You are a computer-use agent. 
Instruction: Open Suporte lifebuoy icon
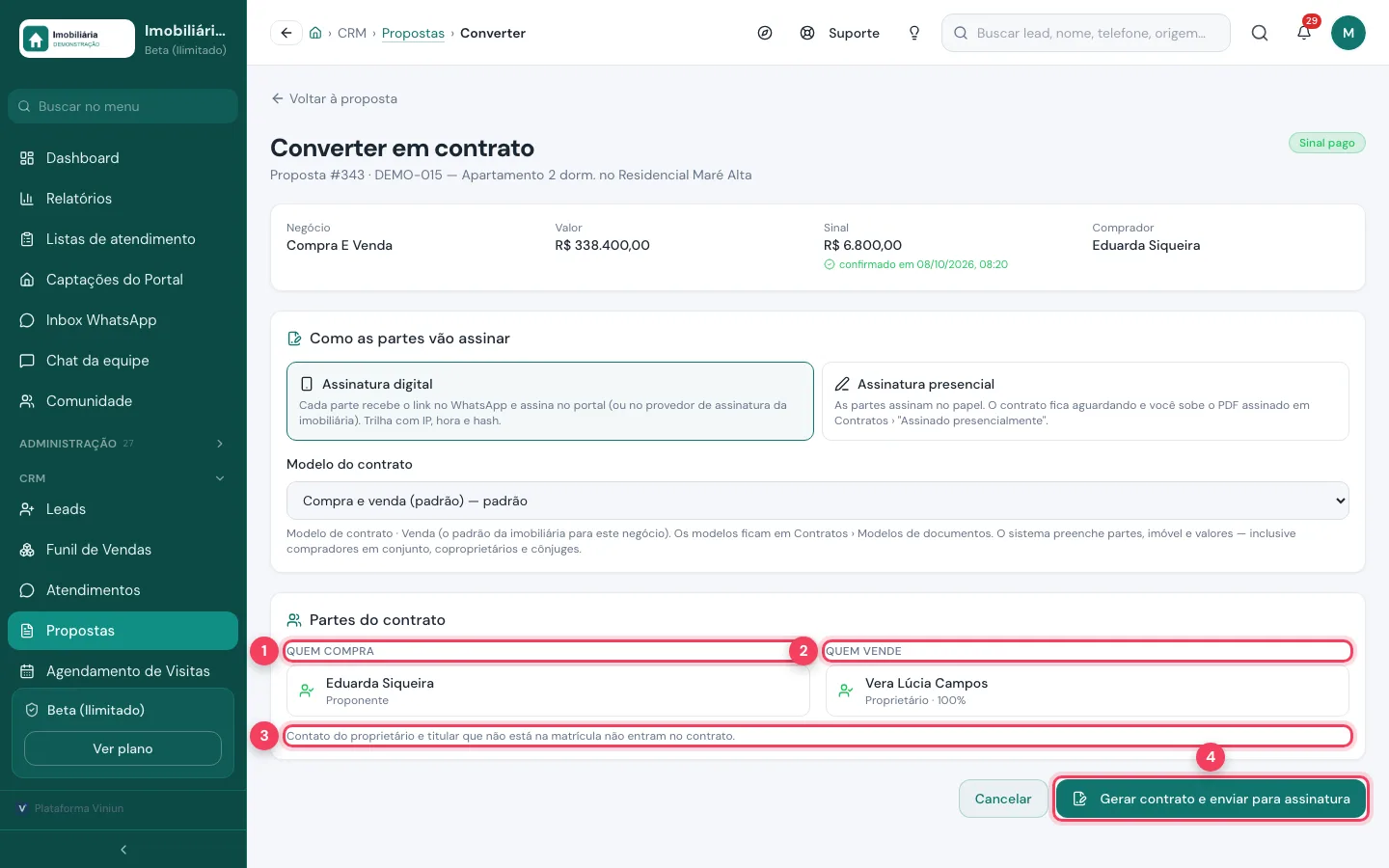pyautogui.click(x=807, y=33)
